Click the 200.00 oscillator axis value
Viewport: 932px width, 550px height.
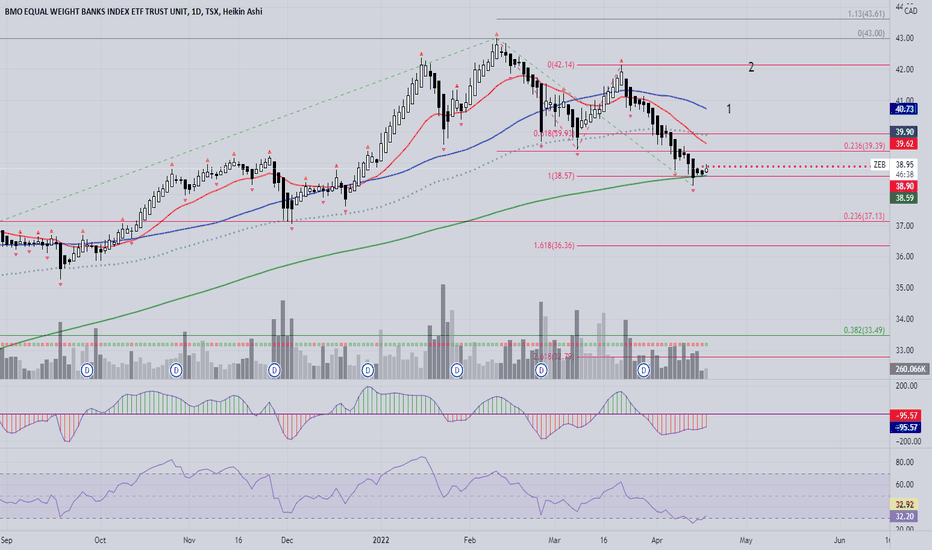906,386
